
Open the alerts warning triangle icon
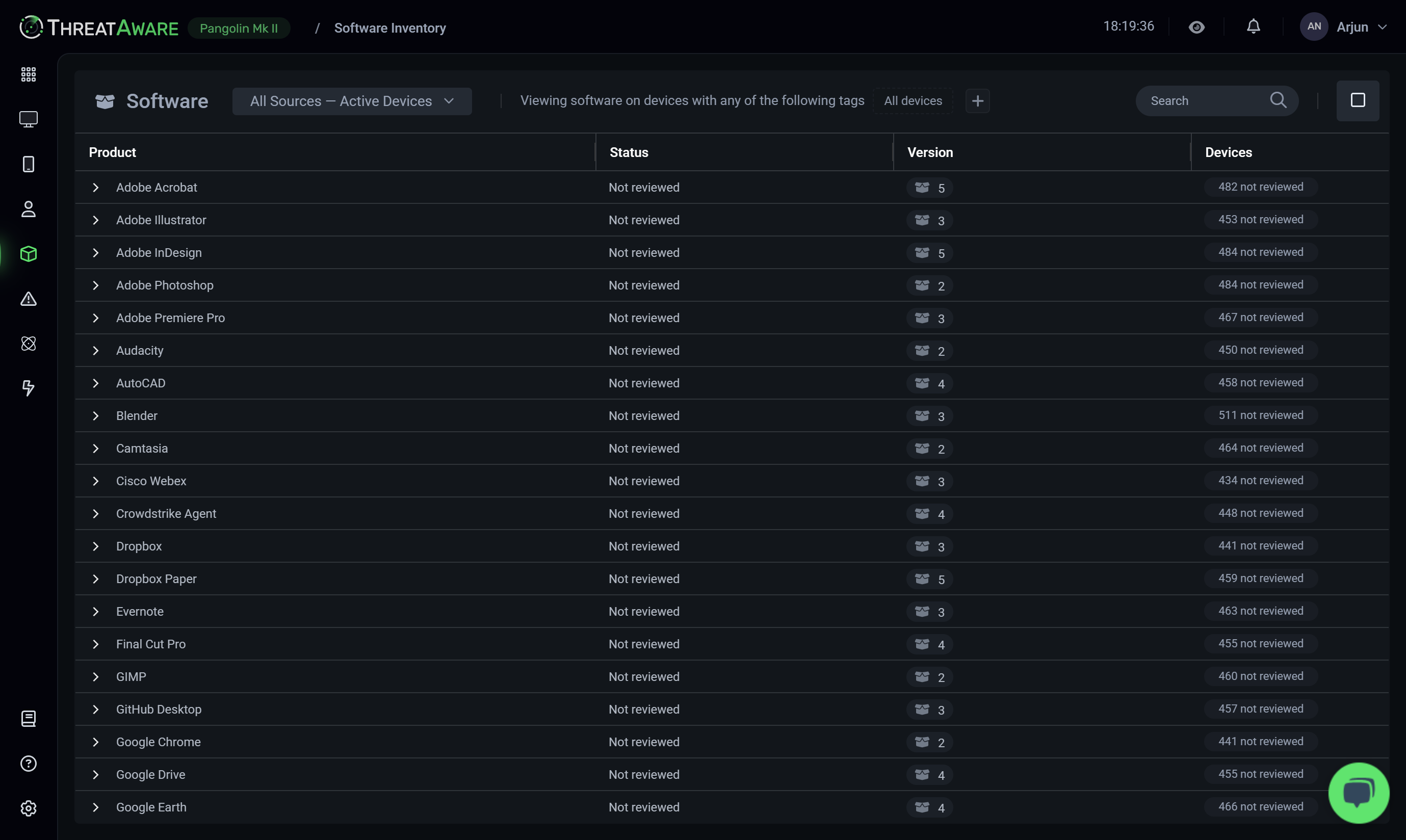[28, 299]
